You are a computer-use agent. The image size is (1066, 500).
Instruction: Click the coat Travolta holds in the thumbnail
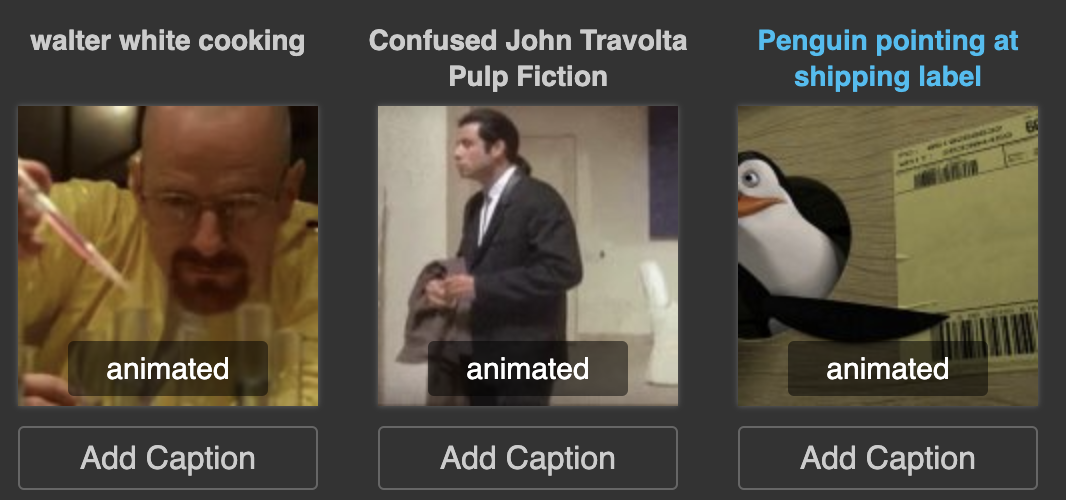point(435,310)
